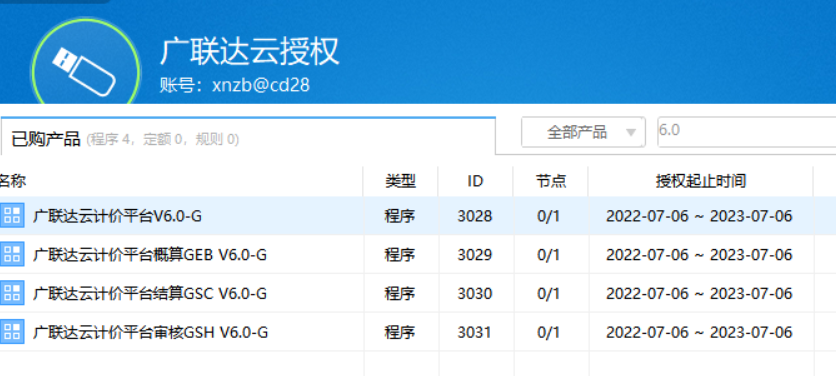Image resolution: width=836 pixels, height=376 pixels.
Task: Click the search field containing 6.0
Action: click(x=746, y=131)
